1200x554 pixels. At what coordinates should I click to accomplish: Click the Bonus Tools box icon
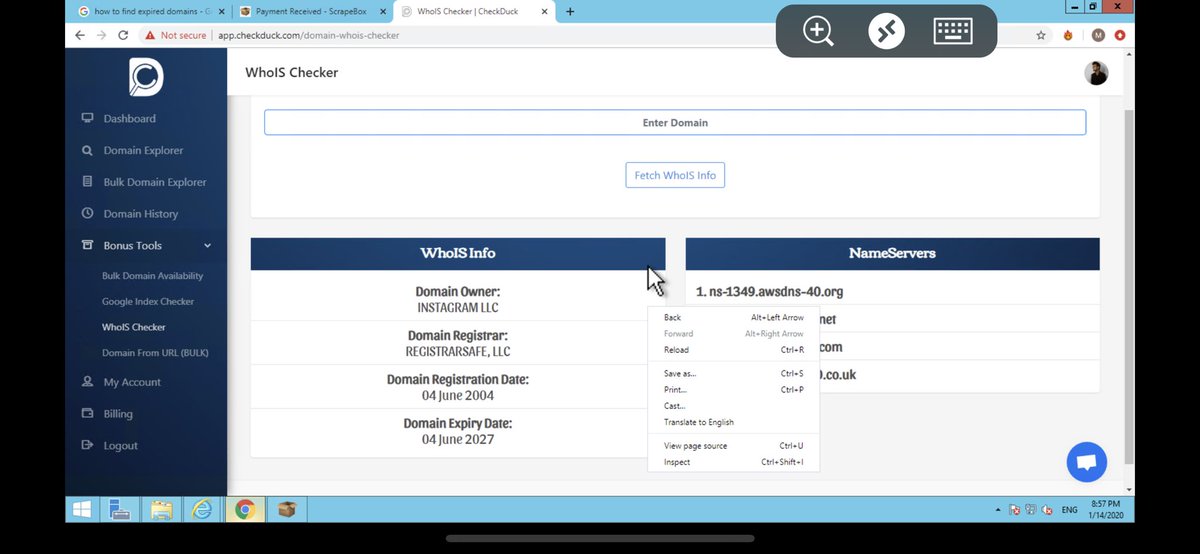click(87, 245)
